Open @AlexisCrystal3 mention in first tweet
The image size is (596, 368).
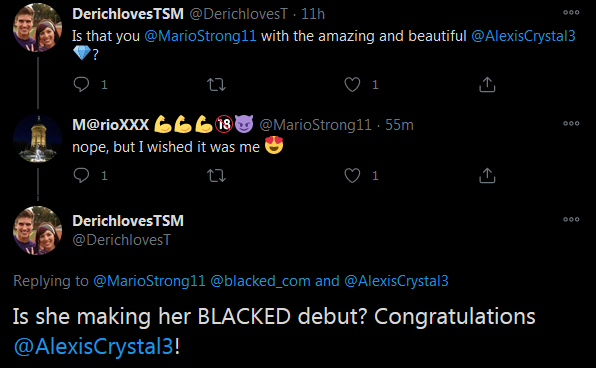[x=523, y=36]
